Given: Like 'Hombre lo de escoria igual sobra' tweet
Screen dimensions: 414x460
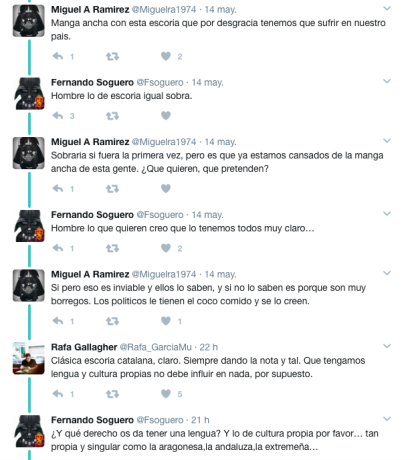Looking at the screenshot, I should pos(166,116).
